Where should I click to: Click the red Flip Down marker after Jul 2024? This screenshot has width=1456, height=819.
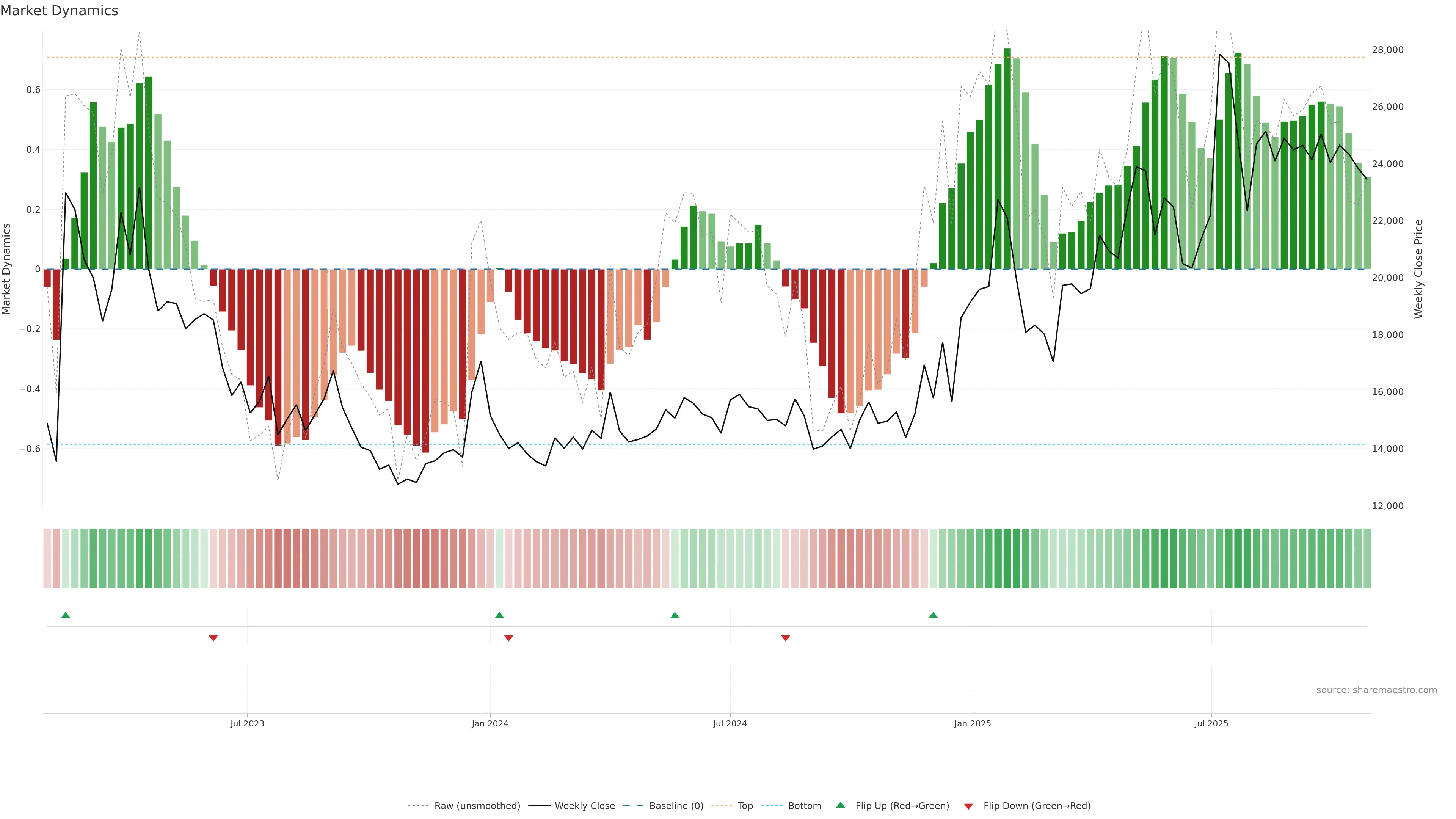786,638
